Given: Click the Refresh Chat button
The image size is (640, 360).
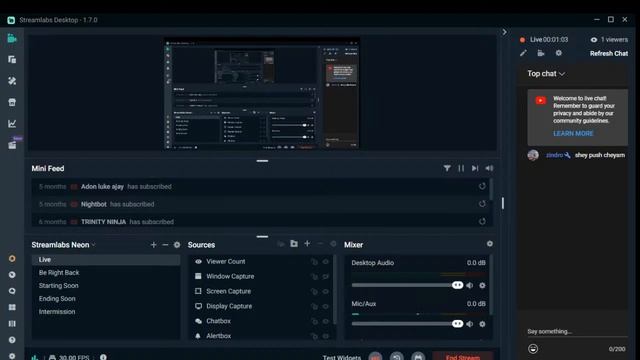Looking at the screenshot, I should (609, 53).
